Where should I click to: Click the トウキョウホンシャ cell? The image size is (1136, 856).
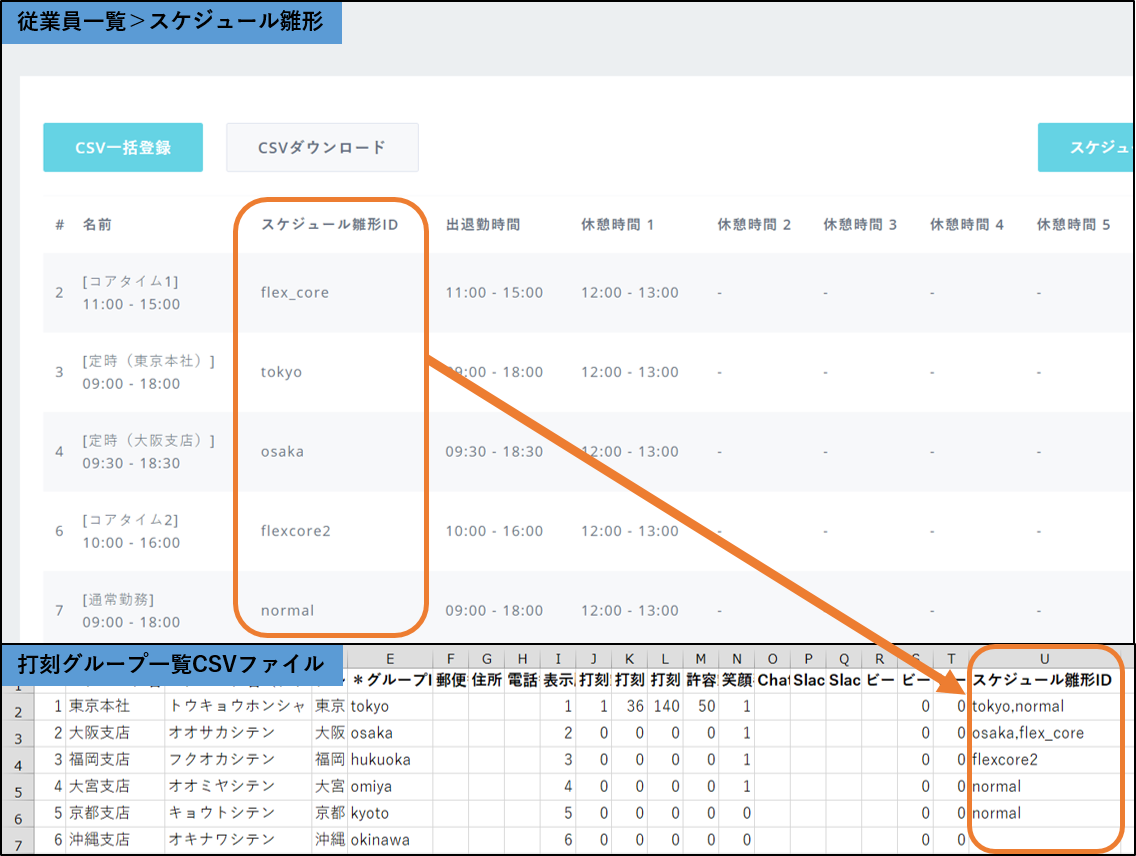(238, 706)
